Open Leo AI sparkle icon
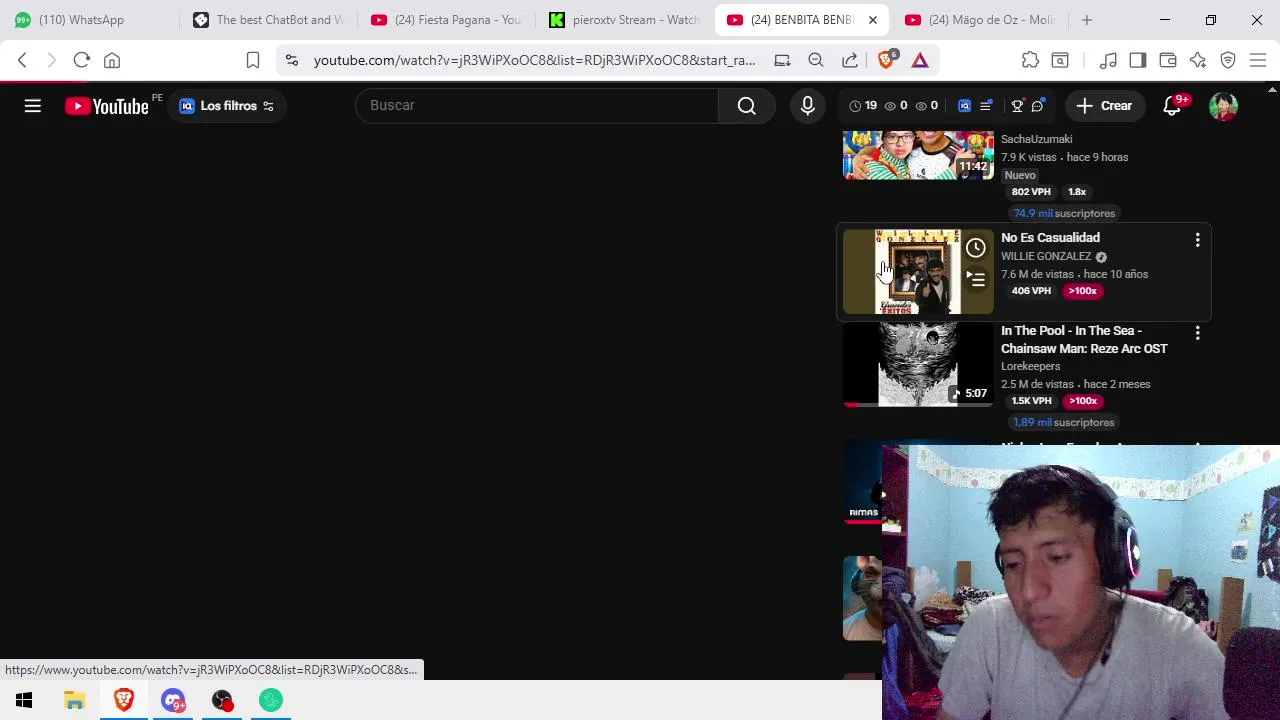This screenshot has height=720, width=1280. (1198, 60)
